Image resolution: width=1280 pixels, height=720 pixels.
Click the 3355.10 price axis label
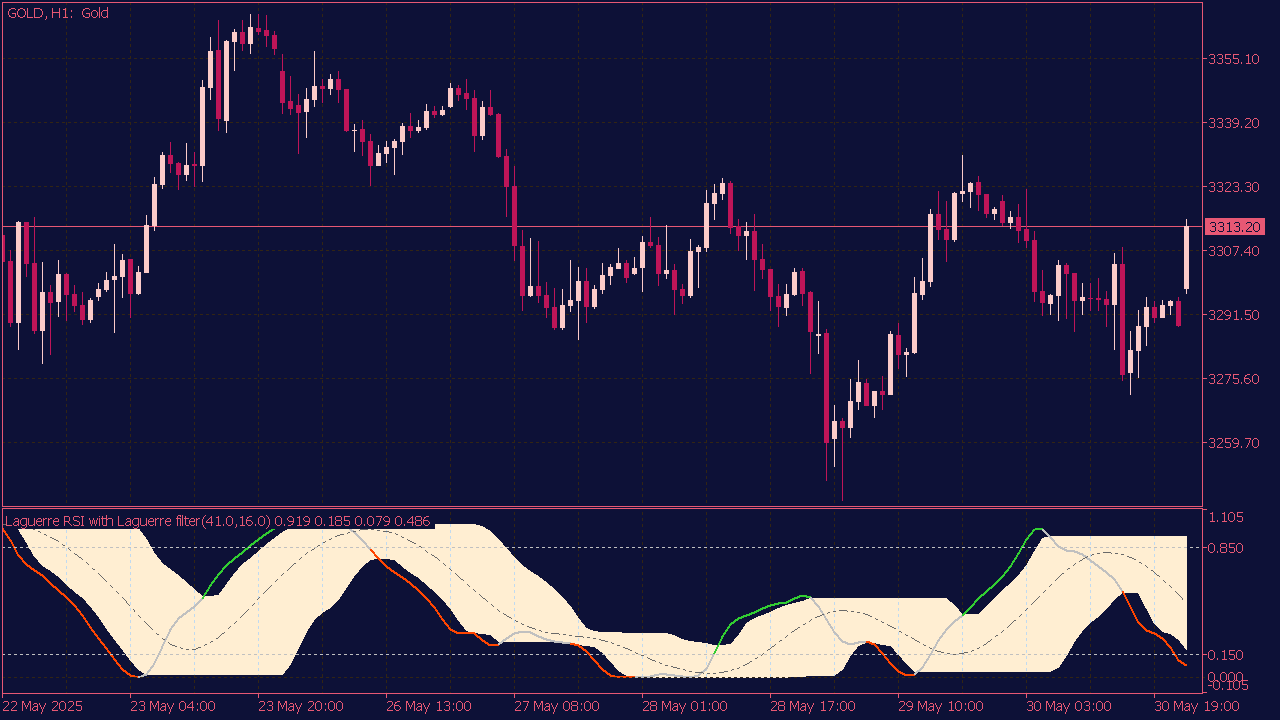1234,59
